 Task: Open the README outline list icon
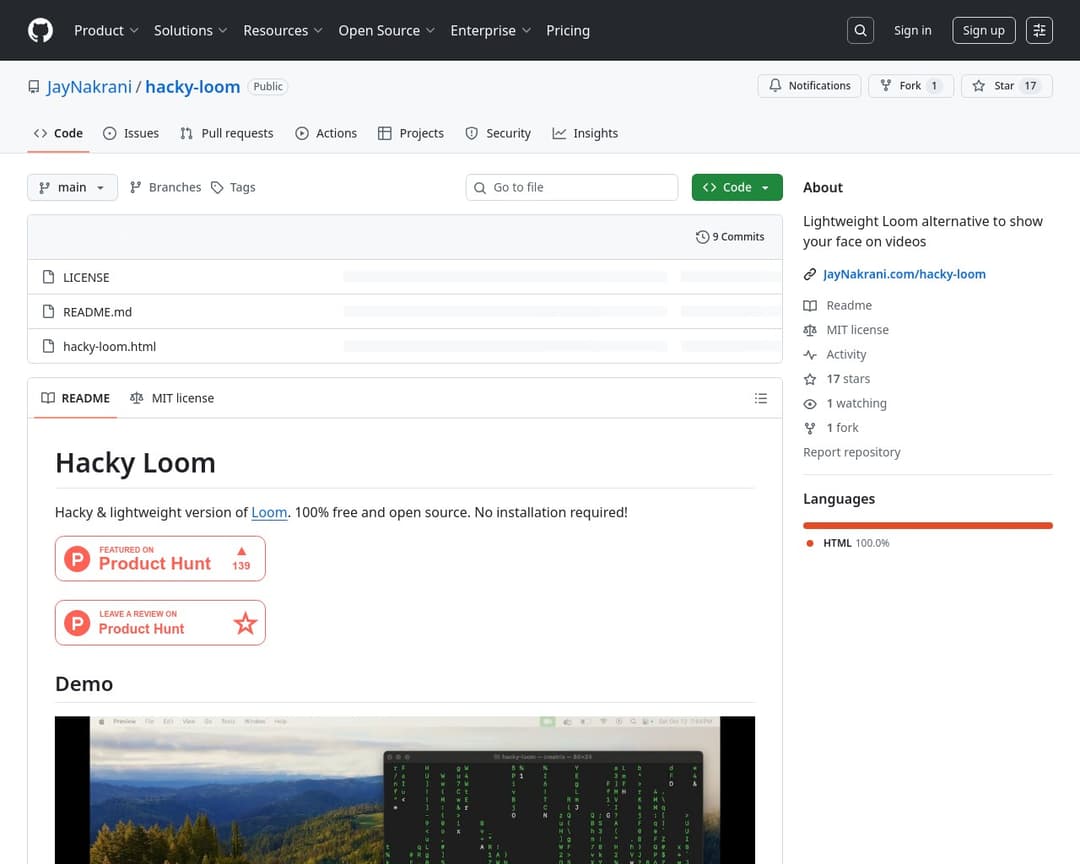[x=761, y=398]
